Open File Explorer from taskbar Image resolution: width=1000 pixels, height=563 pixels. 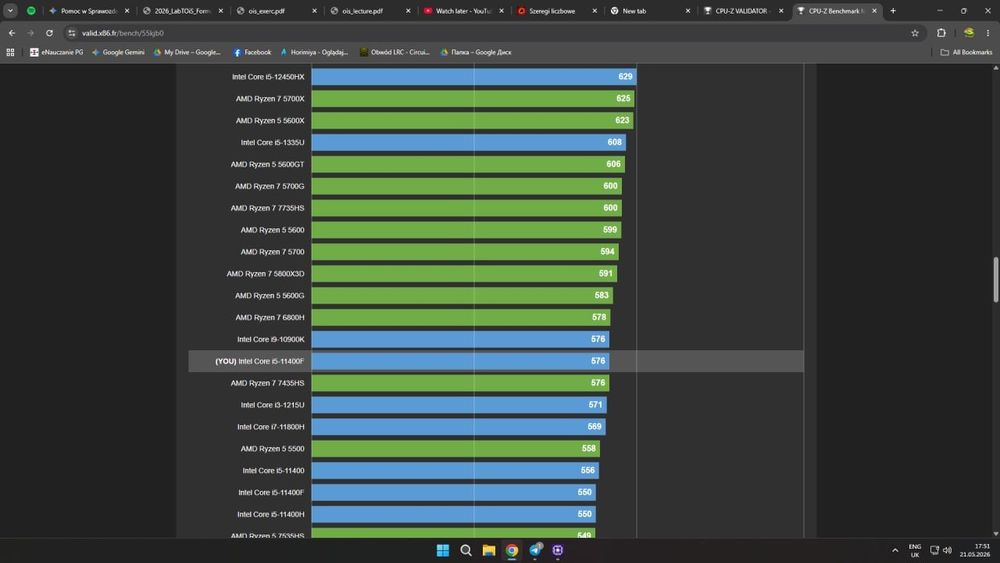(489, 550)
